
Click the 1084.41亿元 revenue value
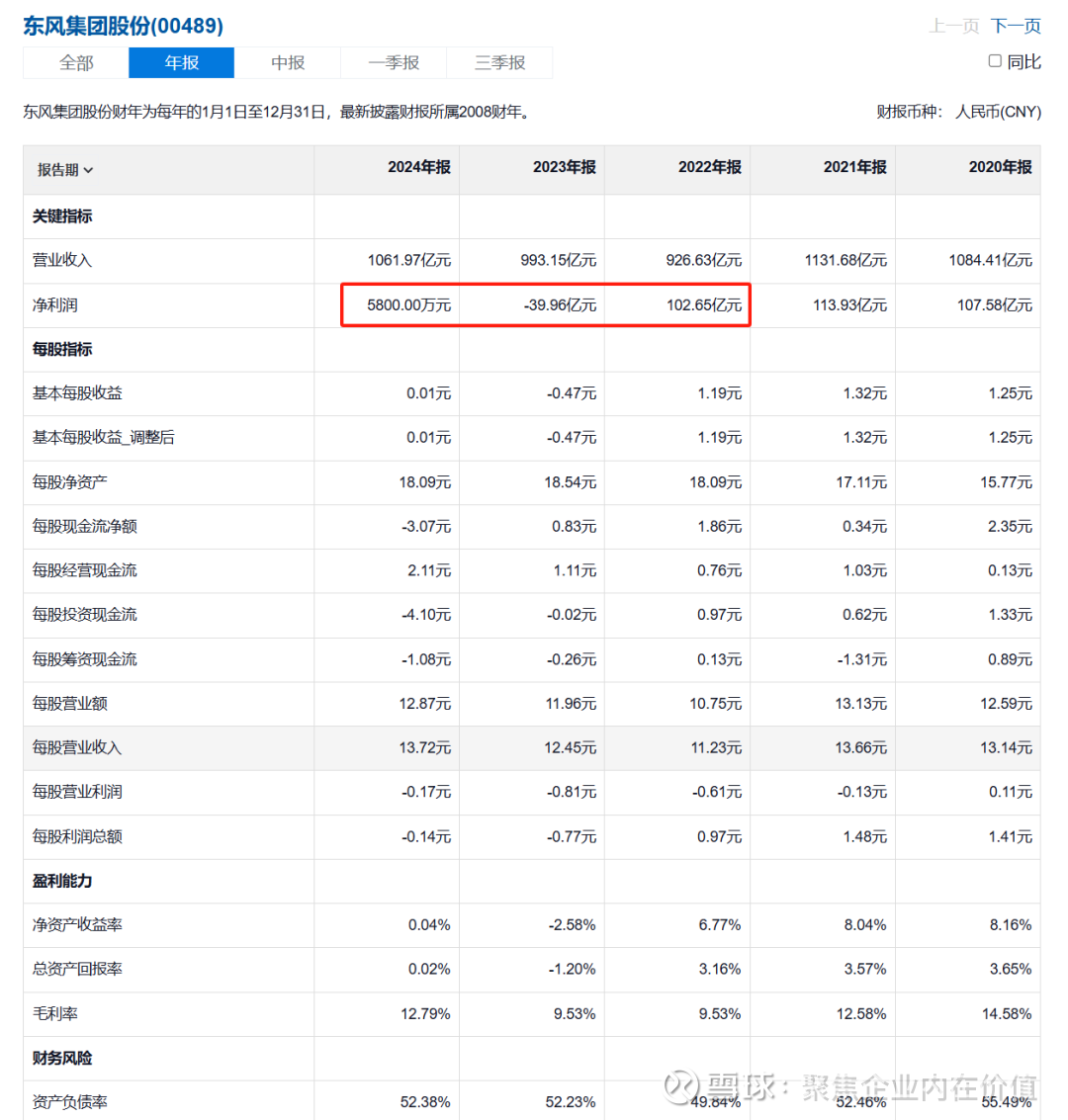point(990,260)
